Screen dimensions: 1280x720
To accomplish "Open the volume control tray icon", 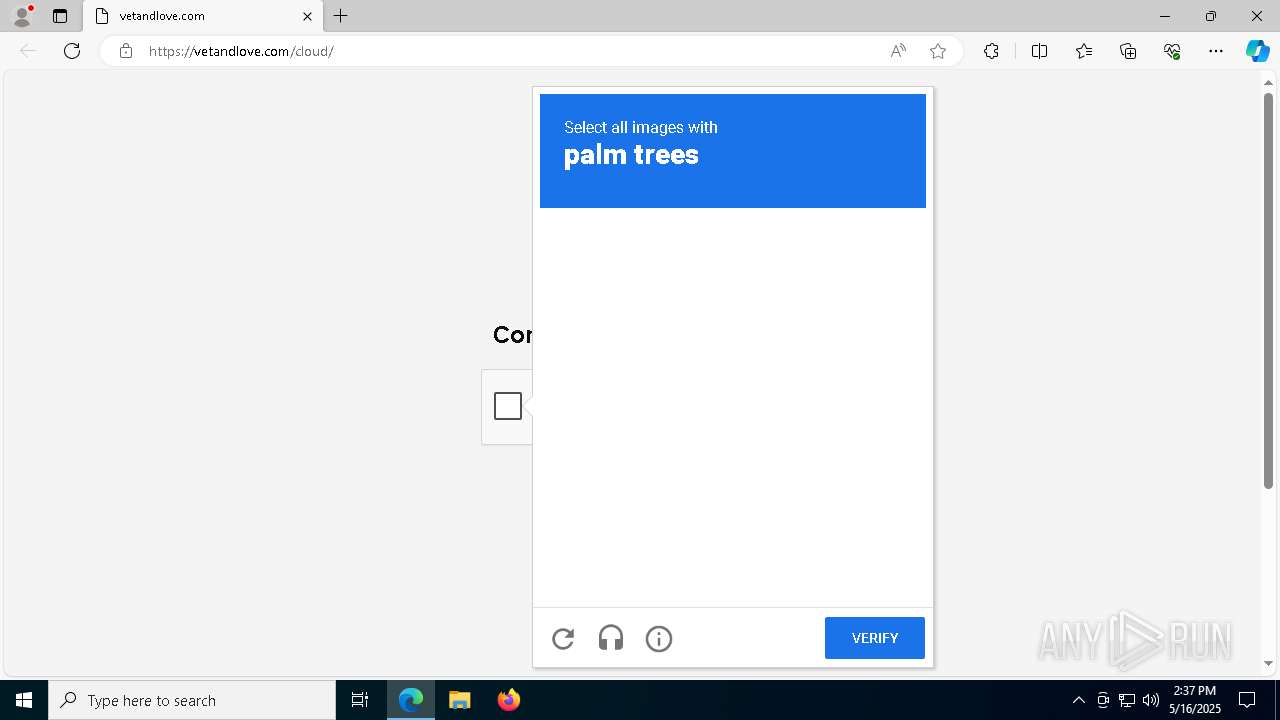I will tap(1151, 700).
